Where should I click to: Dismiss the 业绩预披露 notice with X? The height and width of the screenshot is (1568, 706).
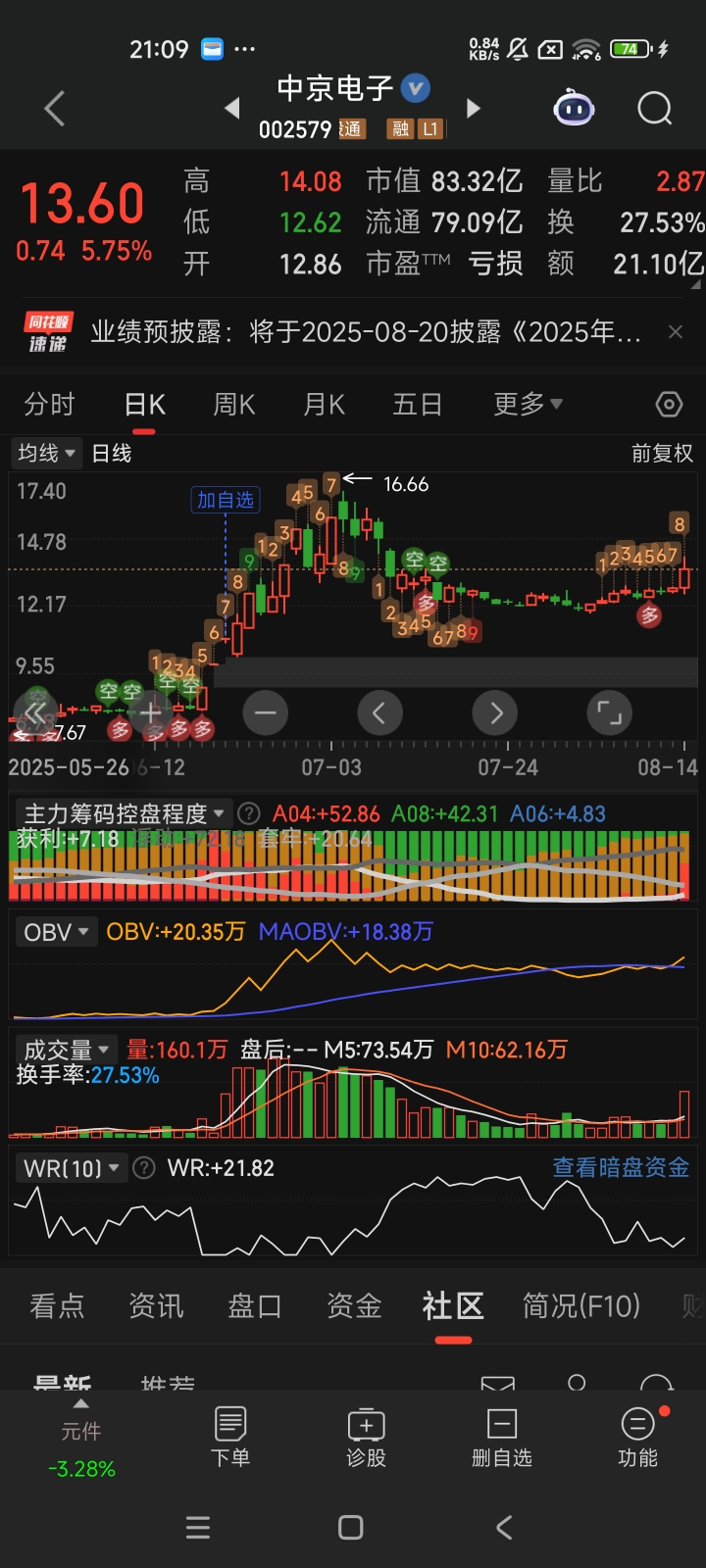point(676,332)
